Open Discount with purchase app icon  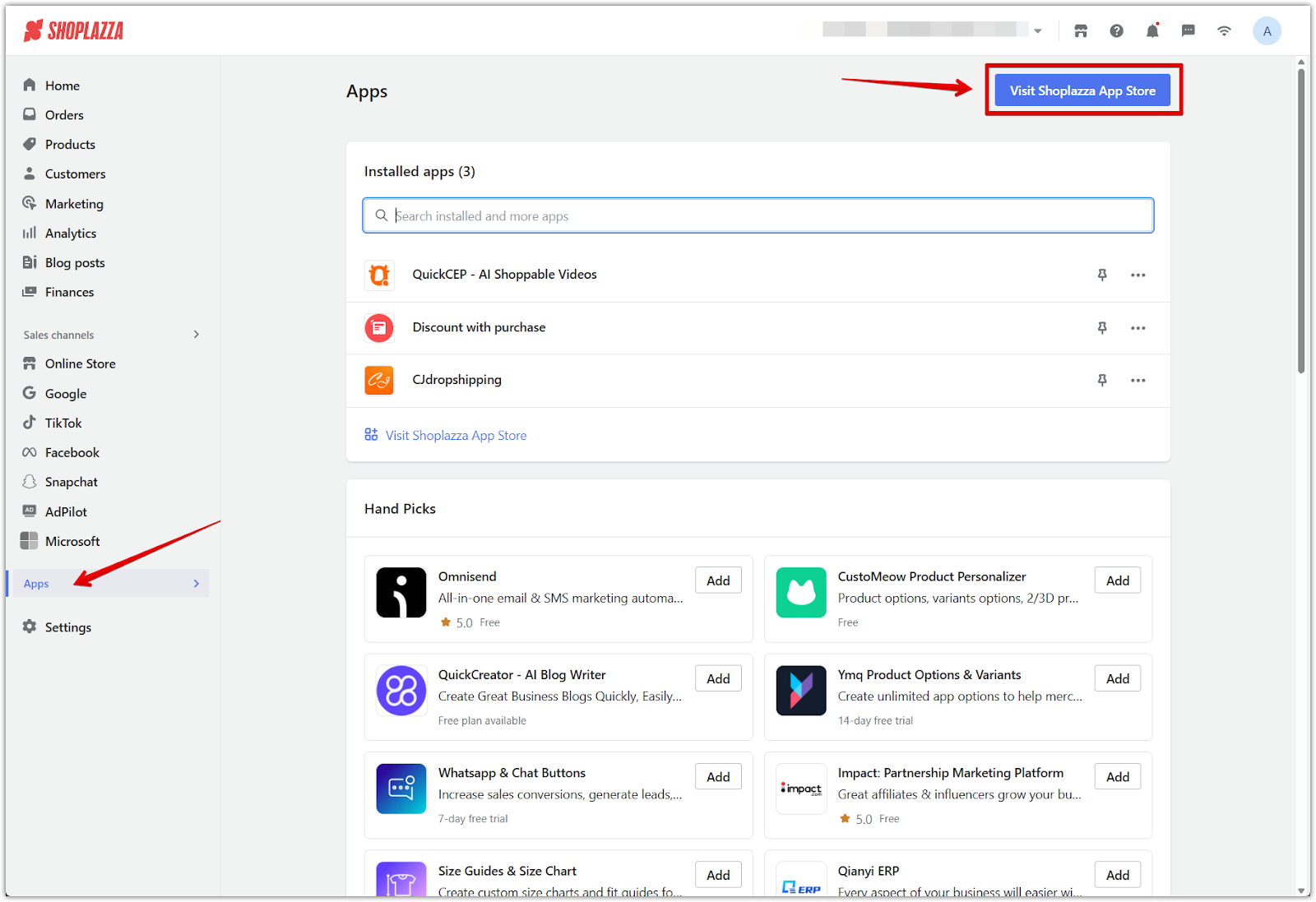[x=379, y=328]
